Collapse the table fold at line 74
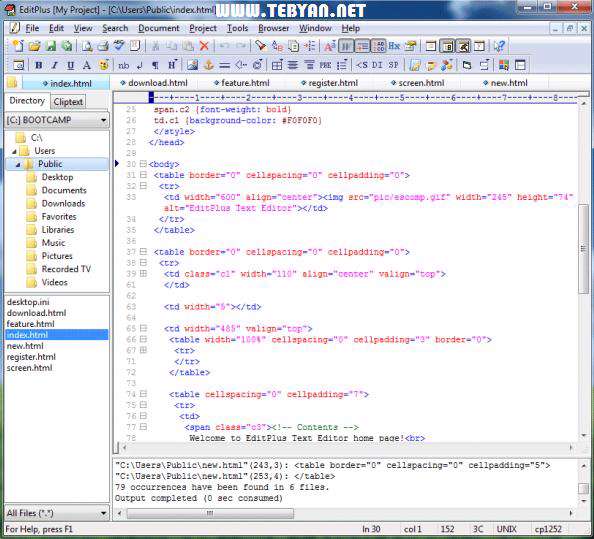 (143, 394)
